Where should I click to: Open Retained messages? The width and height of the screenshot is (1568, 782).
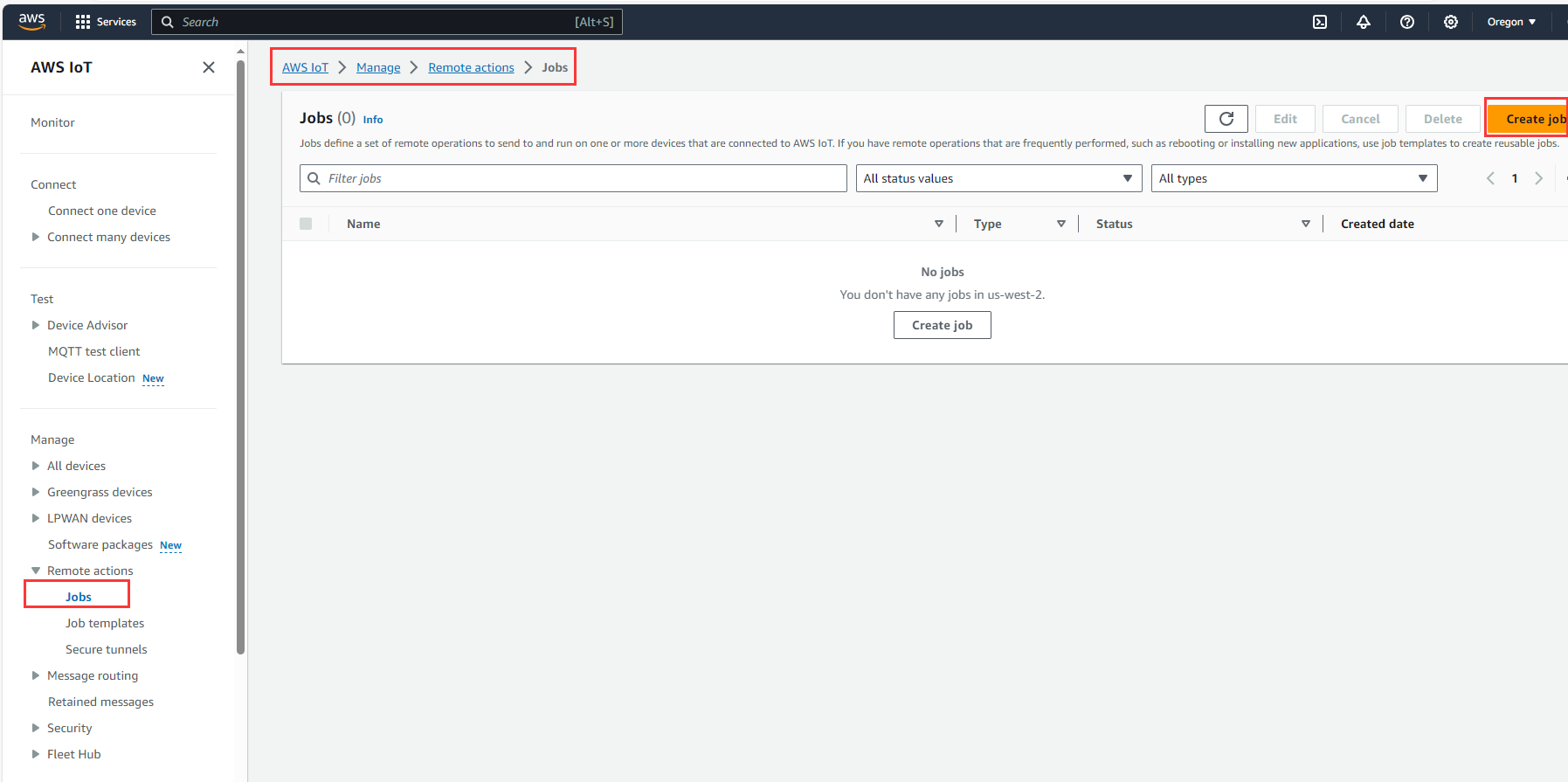(100, 702)
